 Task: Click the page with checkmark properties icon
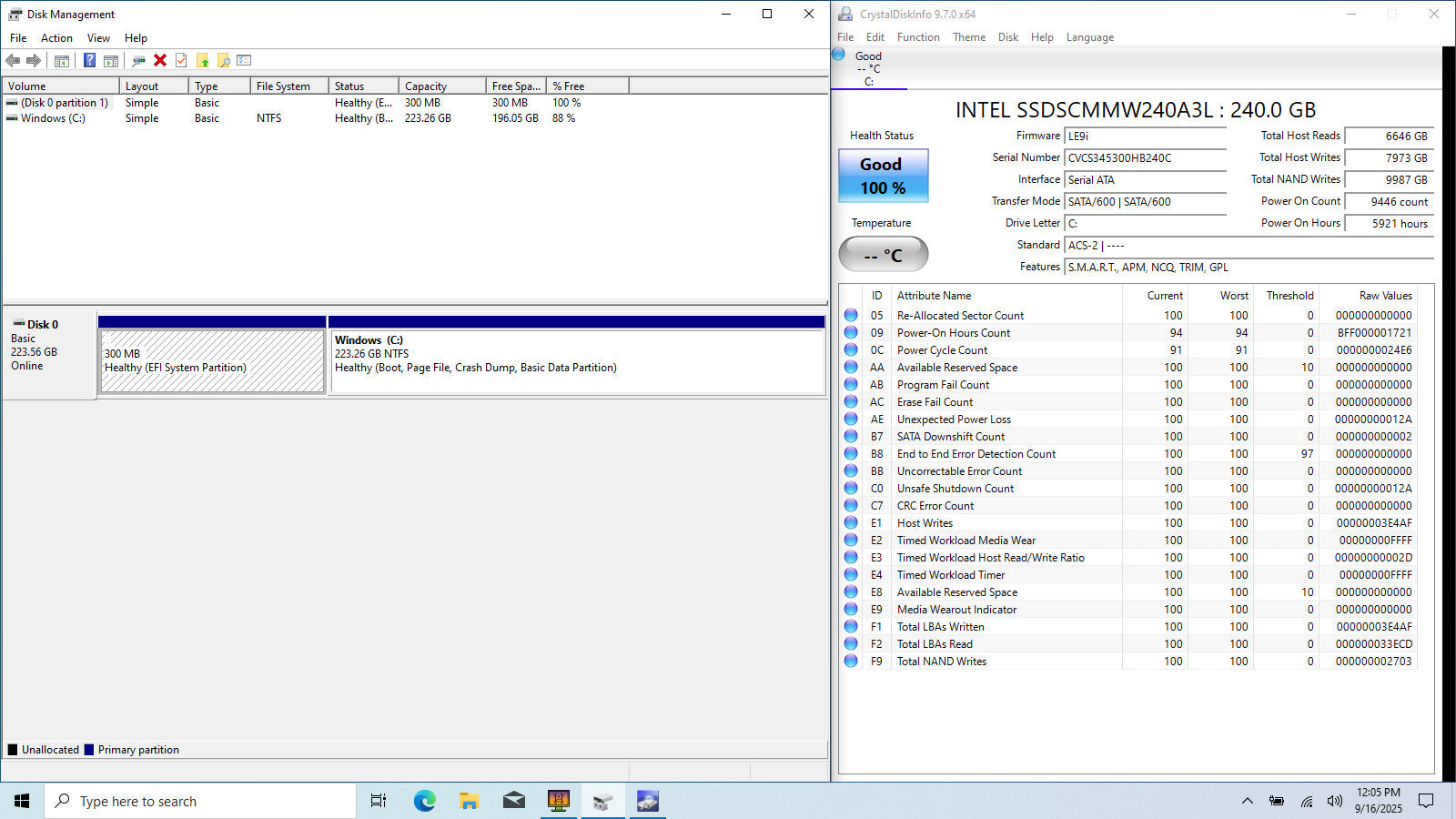pyautogui.click(x=181, y=60)
